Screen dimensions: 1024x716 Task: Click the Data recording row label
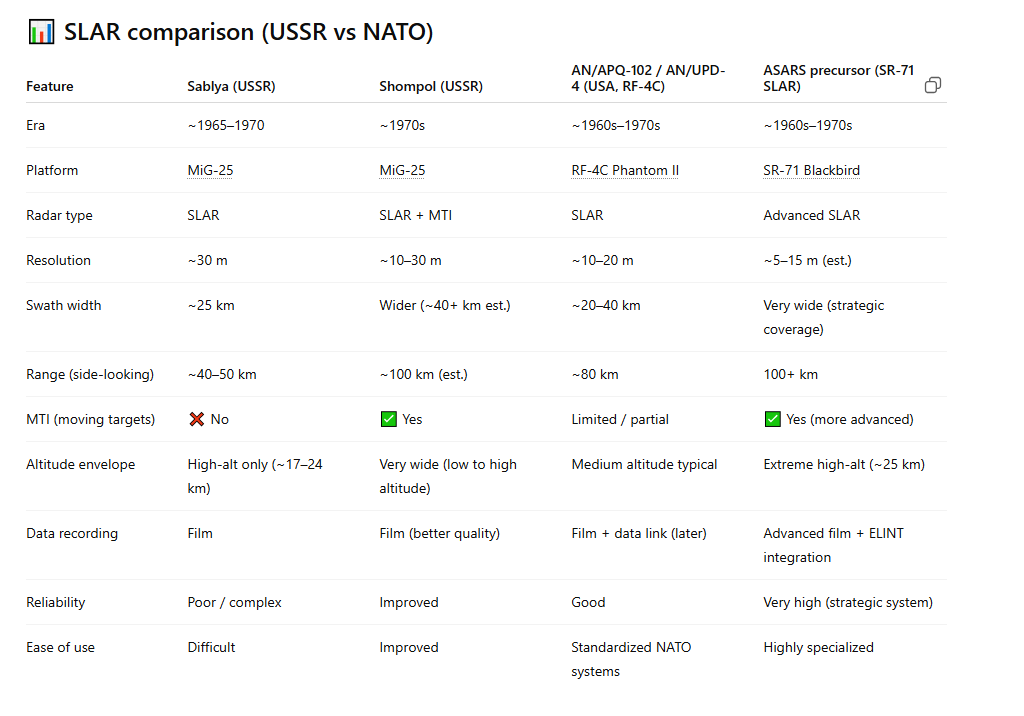72,533
